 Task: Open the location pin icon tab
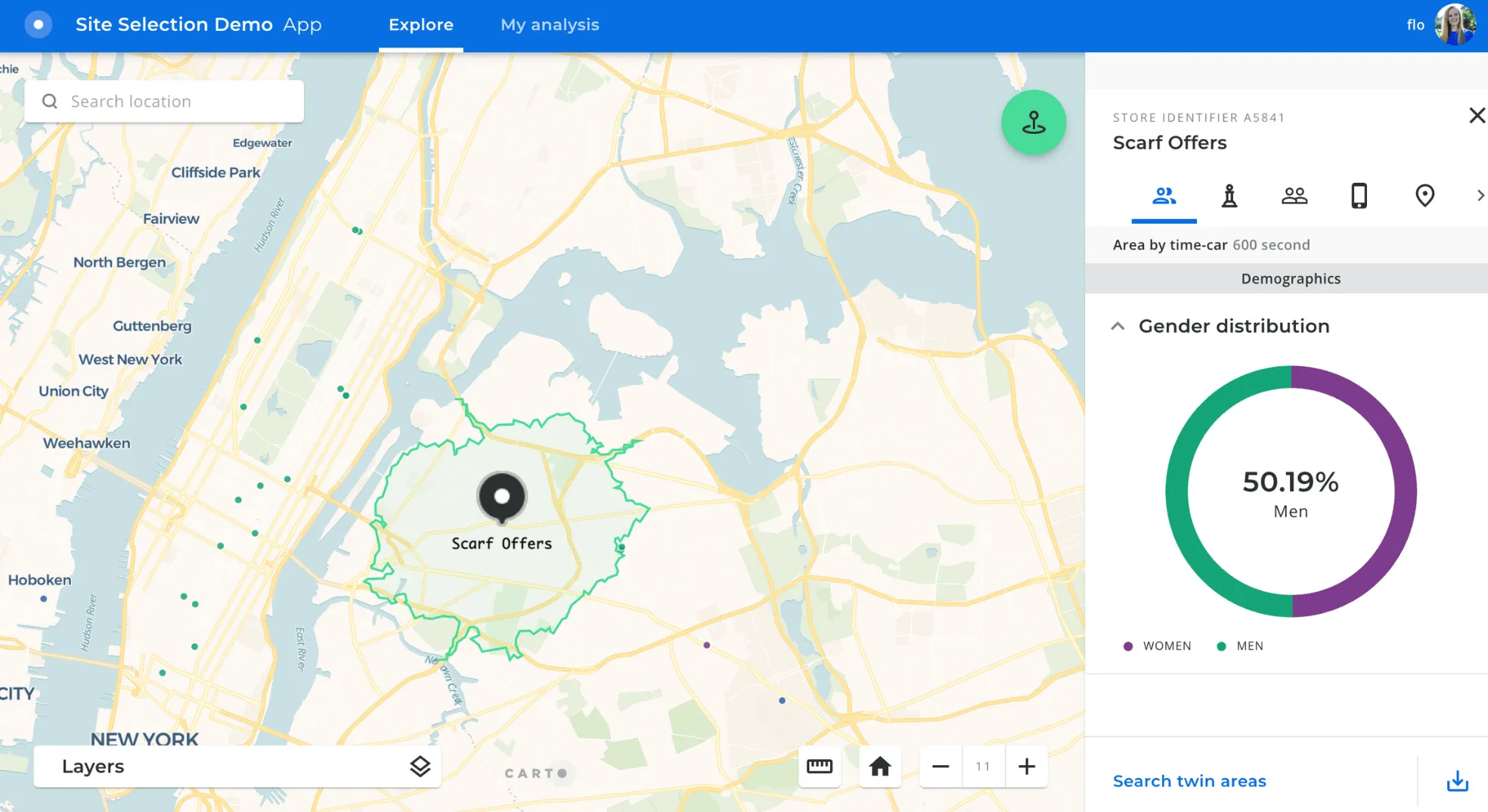(1424, 196)
